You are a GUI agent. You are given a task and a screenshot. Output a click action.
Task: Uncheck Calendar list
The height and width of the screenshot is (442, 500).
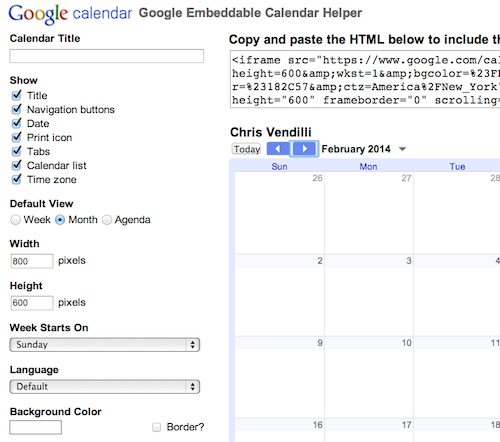pos(16,165)
